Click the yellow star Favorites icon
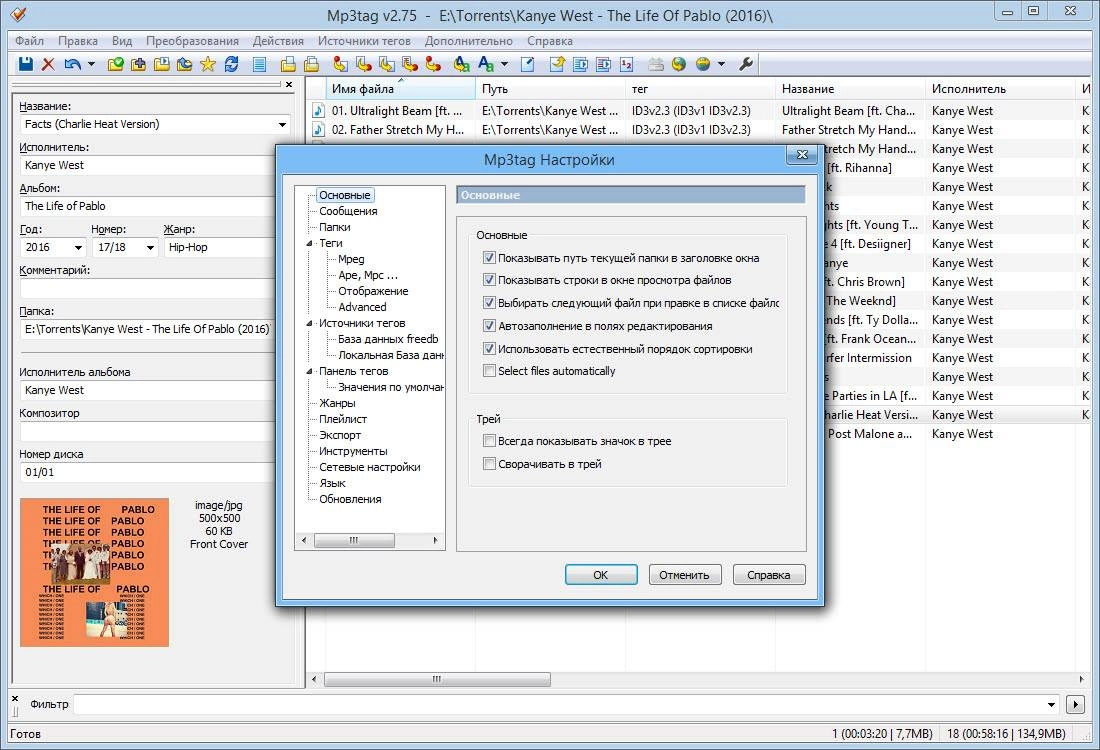This screenshot has height=750, width=1100. [x=208, y=65]
